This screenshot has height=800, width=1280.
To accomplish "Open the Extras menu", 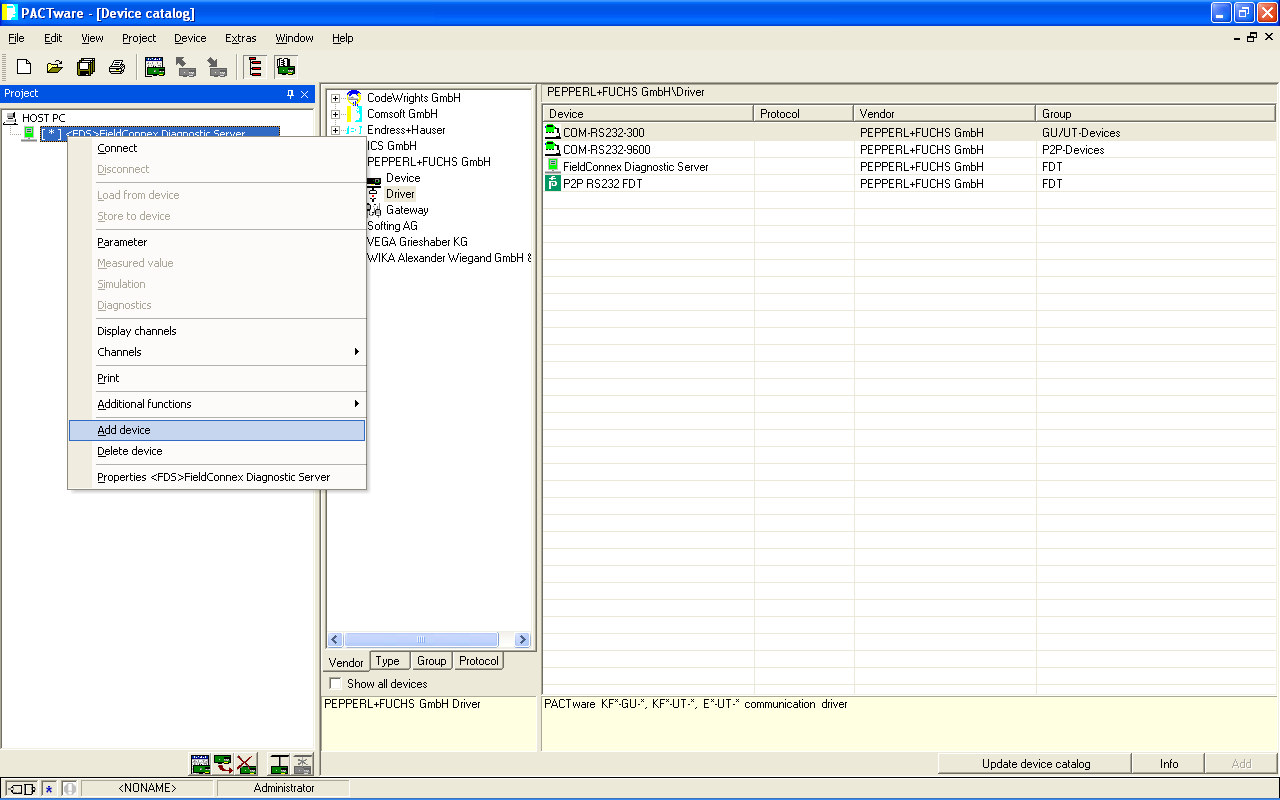I will tap(241, 38).
